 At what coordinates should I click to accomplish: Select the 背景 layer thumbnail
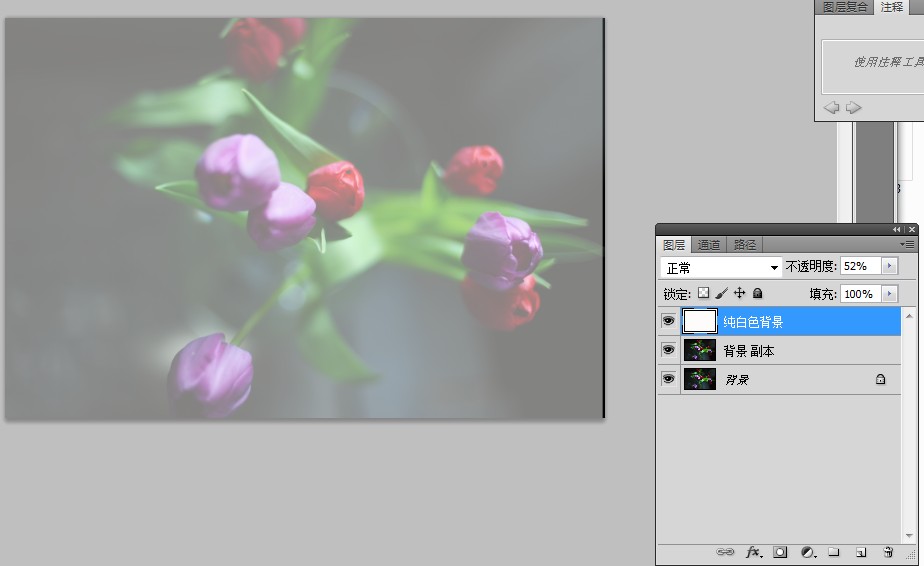pyautogui.click(x=699, y=379)
